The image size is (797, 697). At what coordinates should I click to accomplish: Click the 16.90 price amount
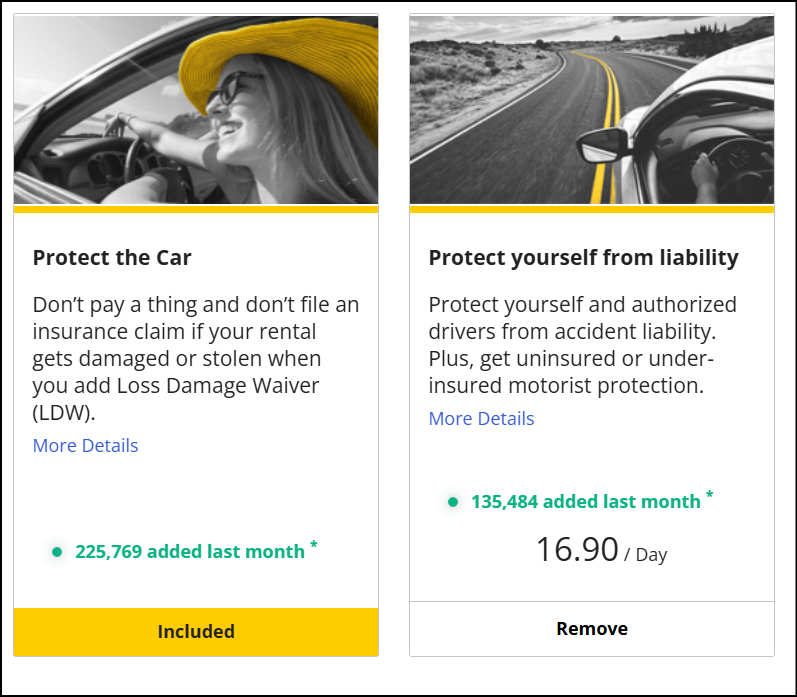coord(577,550)
